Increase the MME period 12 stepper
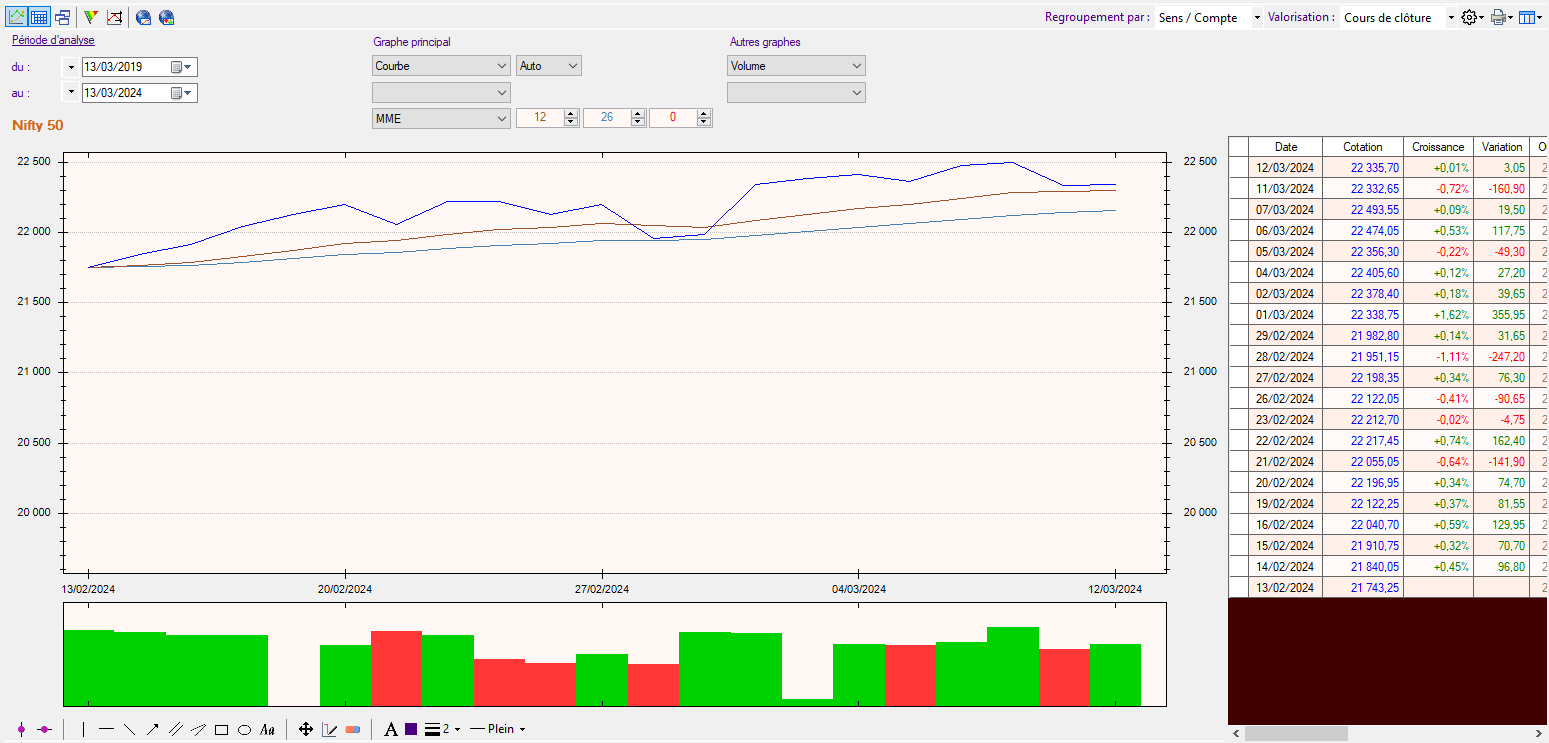 point(571,114)
